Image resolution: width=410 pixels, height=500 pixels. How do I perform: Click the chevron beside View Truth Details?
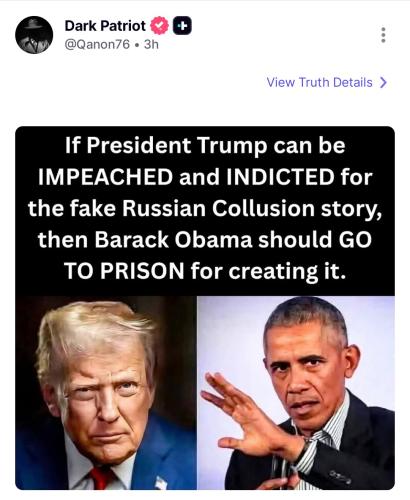pos(383,82)
